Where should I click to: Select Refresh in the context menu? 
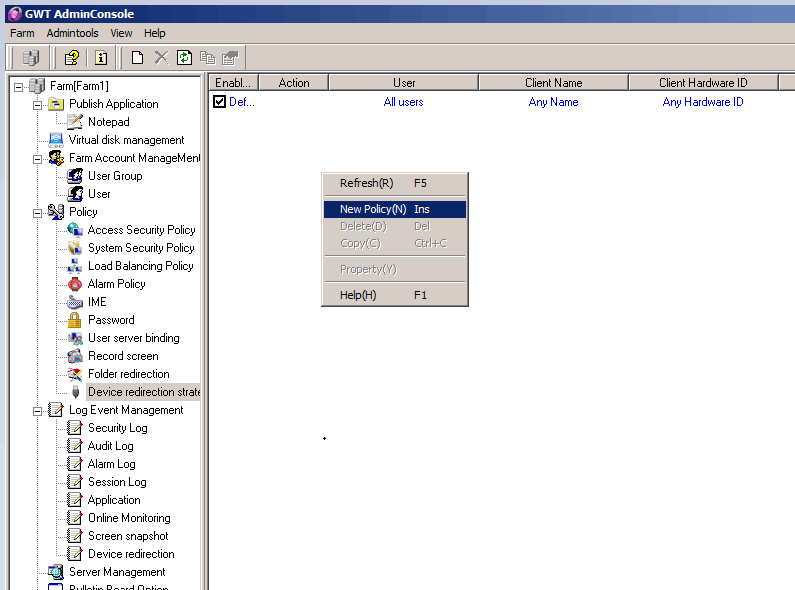tap(366, 183)
